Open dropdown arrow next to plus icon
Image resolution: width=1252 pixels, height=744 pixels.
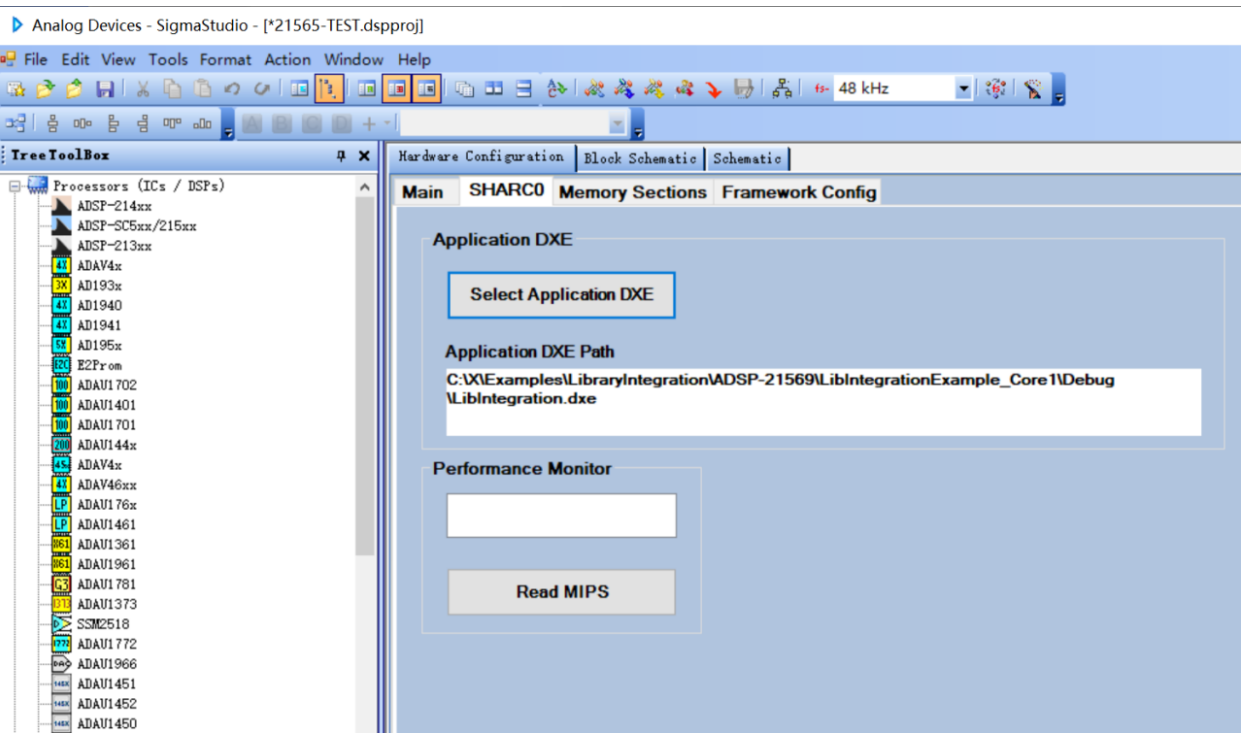pyautogui.click(x=387, y=123)
